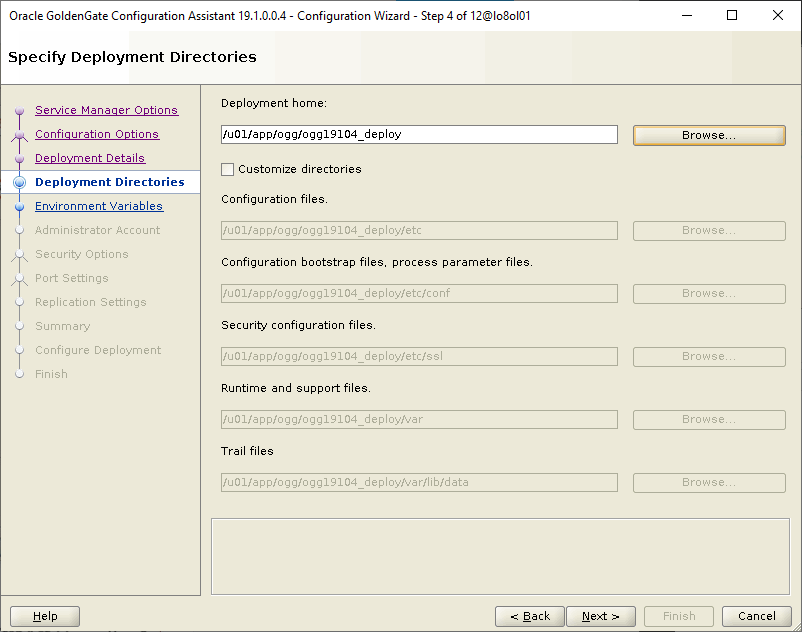Viewport: 802px width, 632px height.
Task: Cancel the configuration wizard
Action: tap(756, 616)
